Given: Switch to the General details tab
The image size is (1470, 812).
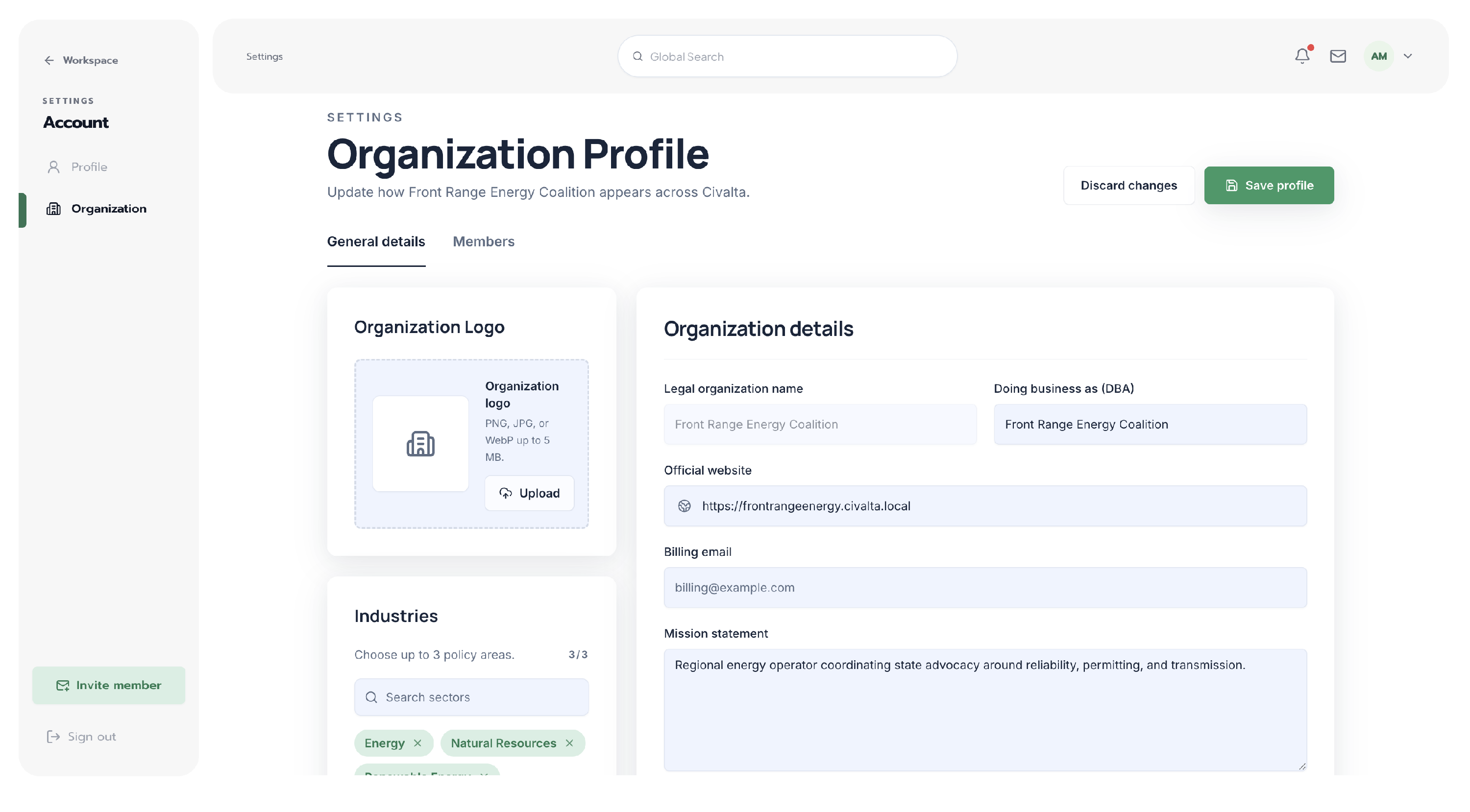Looking at the screenshot, I should coord(376,241).
